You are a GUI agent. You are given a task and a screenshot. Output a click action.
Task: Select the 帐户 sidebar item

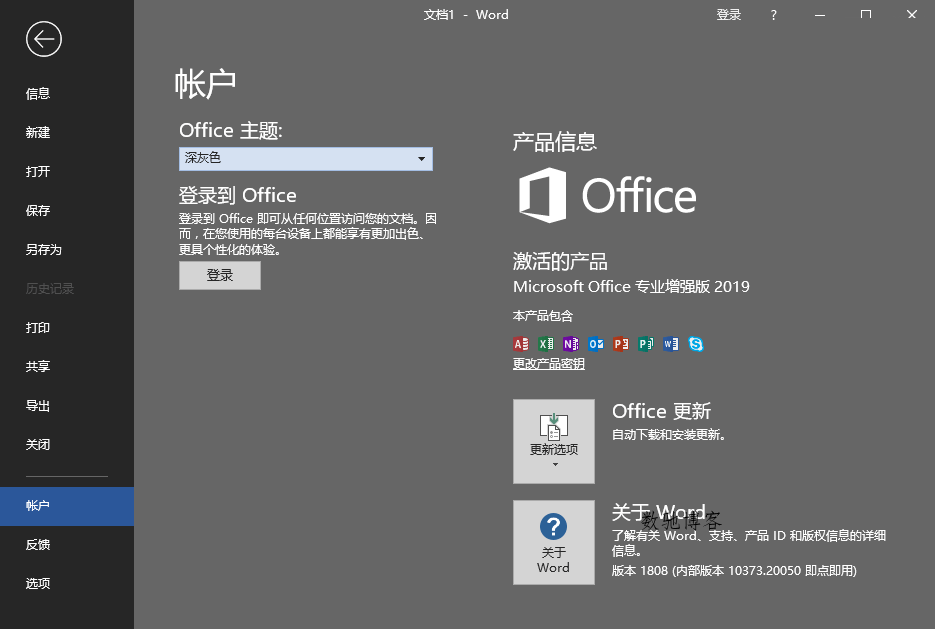pos(67,506)
